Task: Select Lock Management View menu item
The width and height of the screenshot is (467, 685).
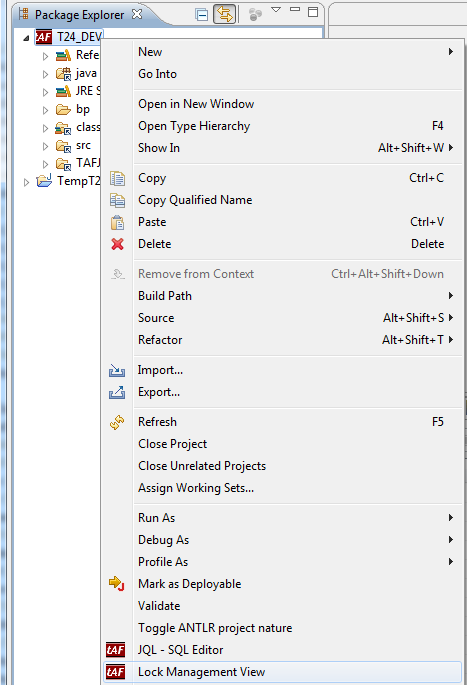Action: point(283,672)
